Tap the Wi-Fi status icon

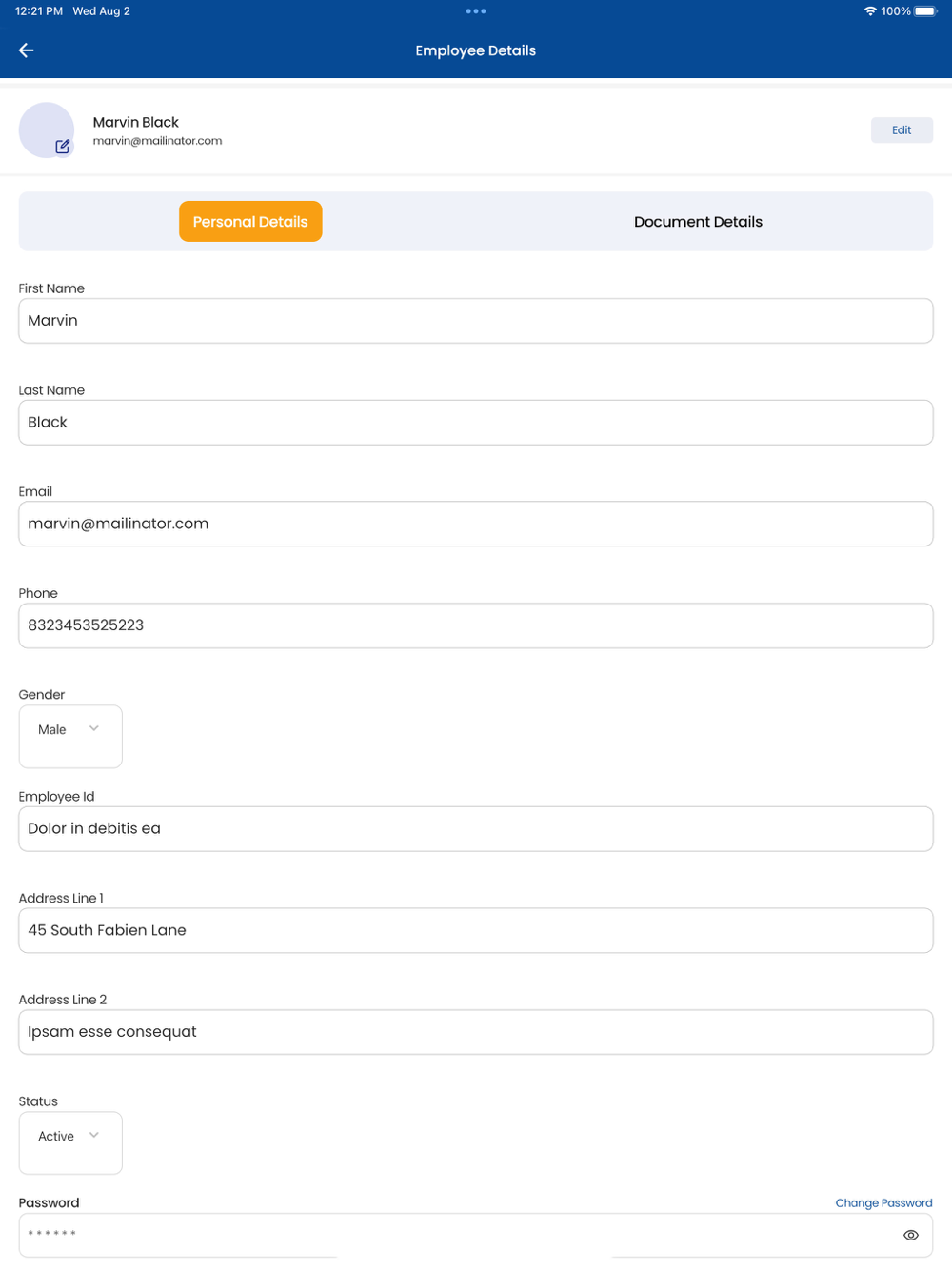(870, 11)
